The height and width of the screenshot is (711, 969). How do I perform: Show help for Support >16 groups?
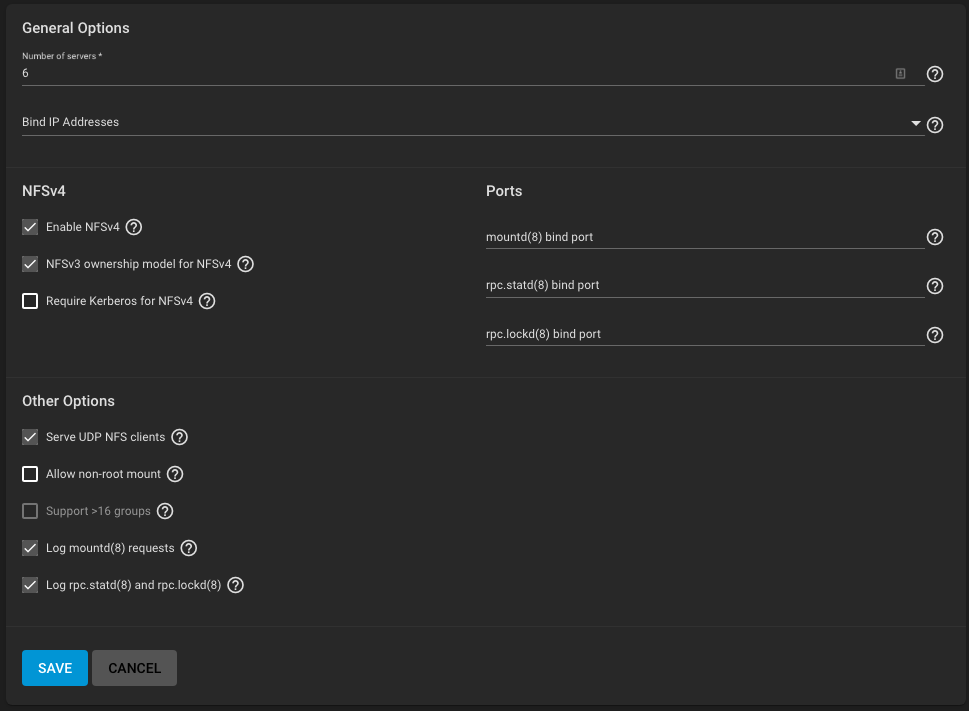(x=165, y=511)
